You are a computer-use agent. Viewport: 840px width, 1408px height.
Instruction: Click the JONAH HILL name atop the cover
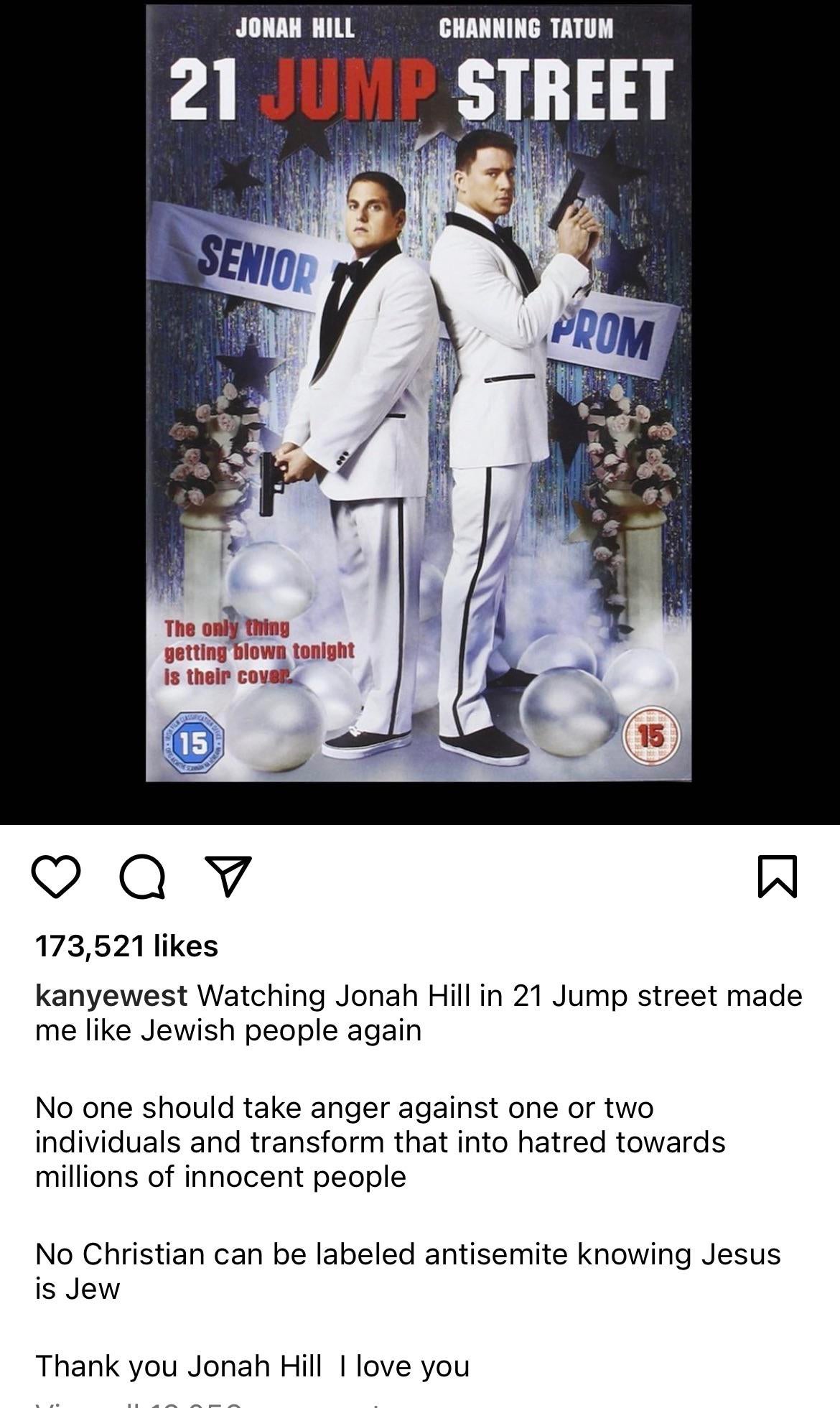point(295,28)
